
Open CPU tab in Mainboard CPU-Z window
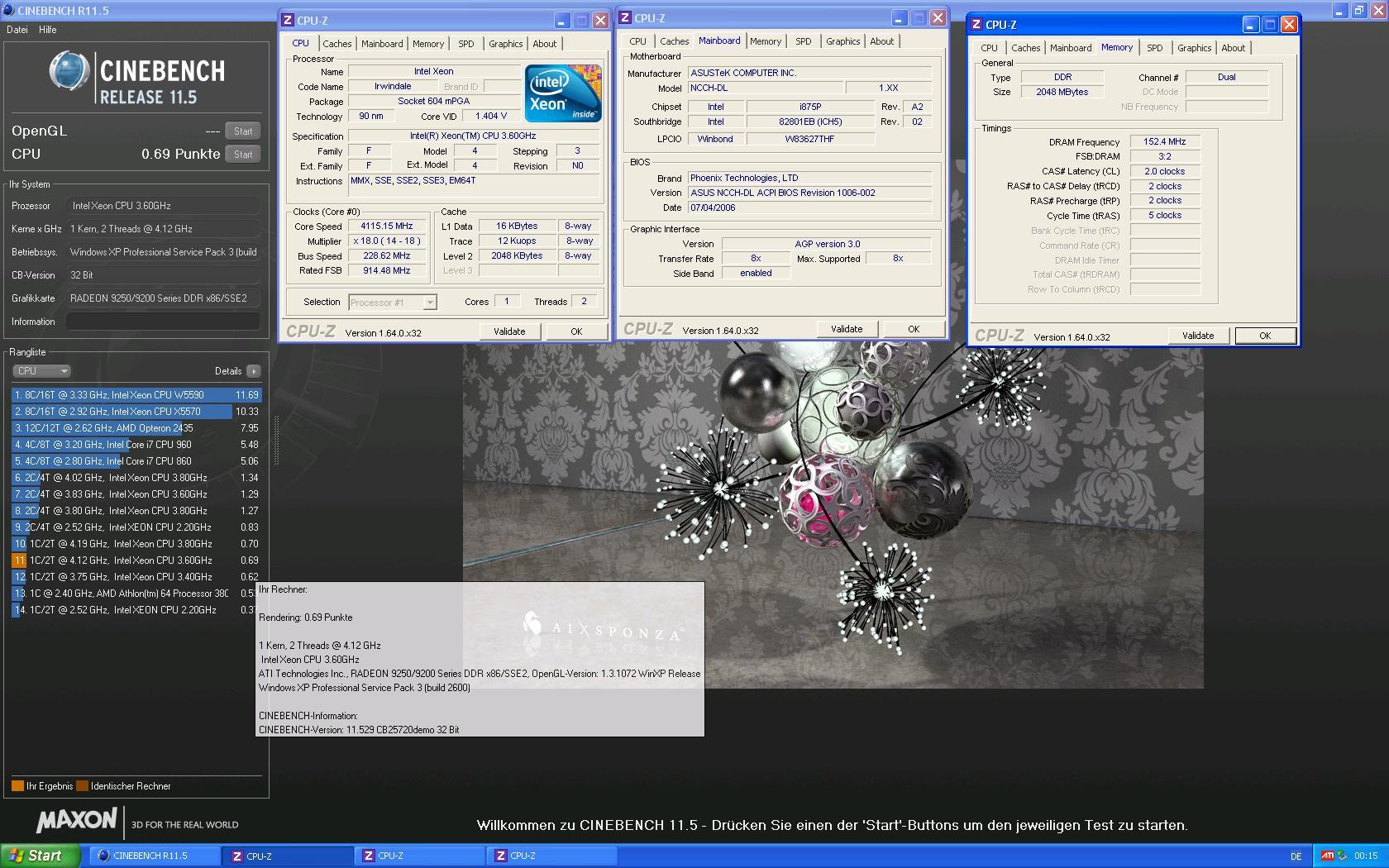tap(637, 41)
